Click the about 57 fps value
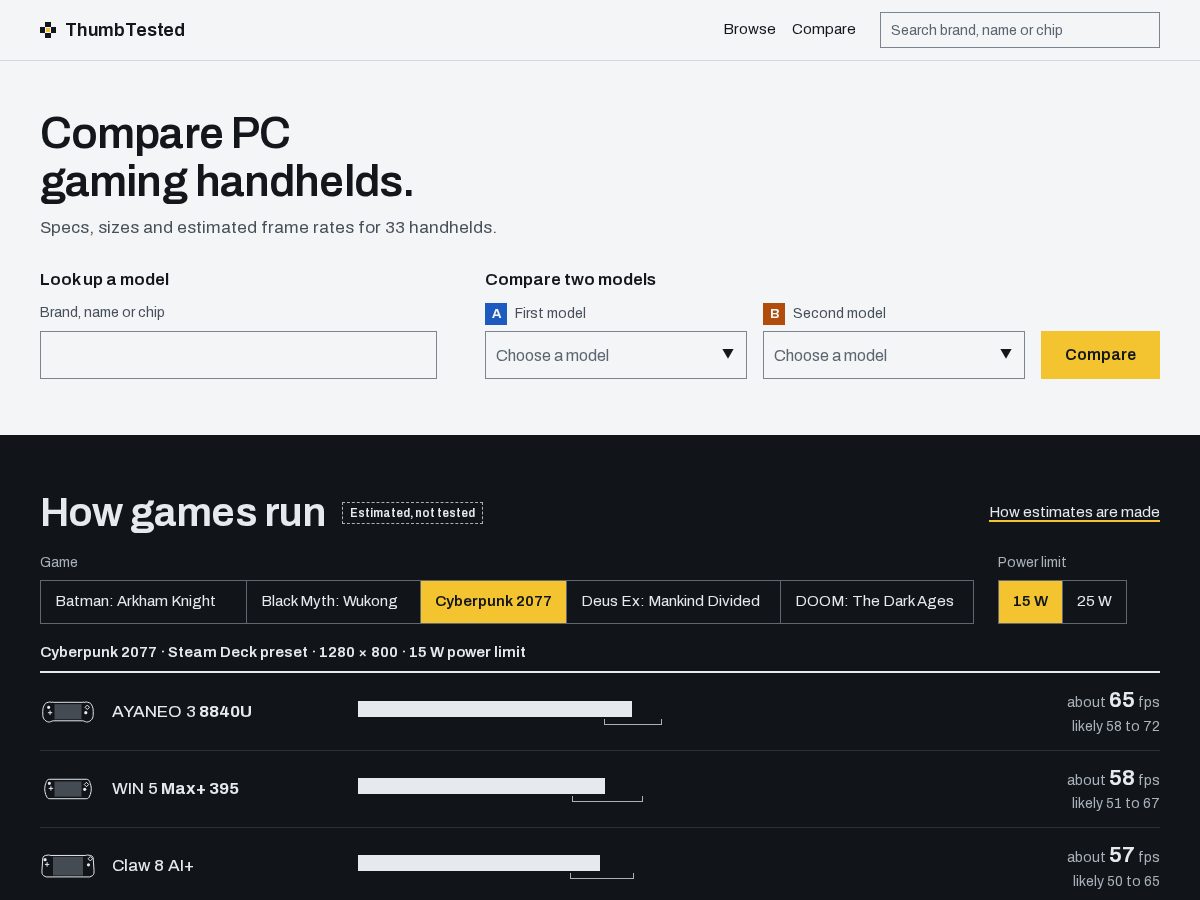The image size is (1200, 900). coord(1113,856)
